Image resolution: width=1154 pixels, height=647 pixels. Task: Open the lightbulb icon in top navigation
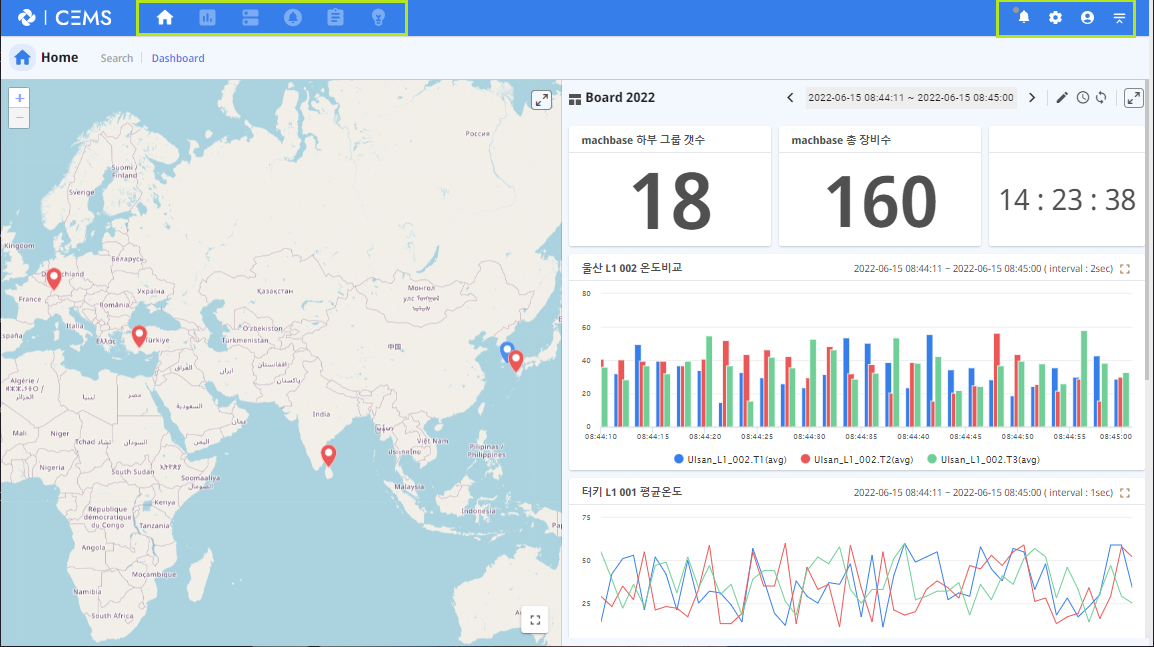coord(378,18)
